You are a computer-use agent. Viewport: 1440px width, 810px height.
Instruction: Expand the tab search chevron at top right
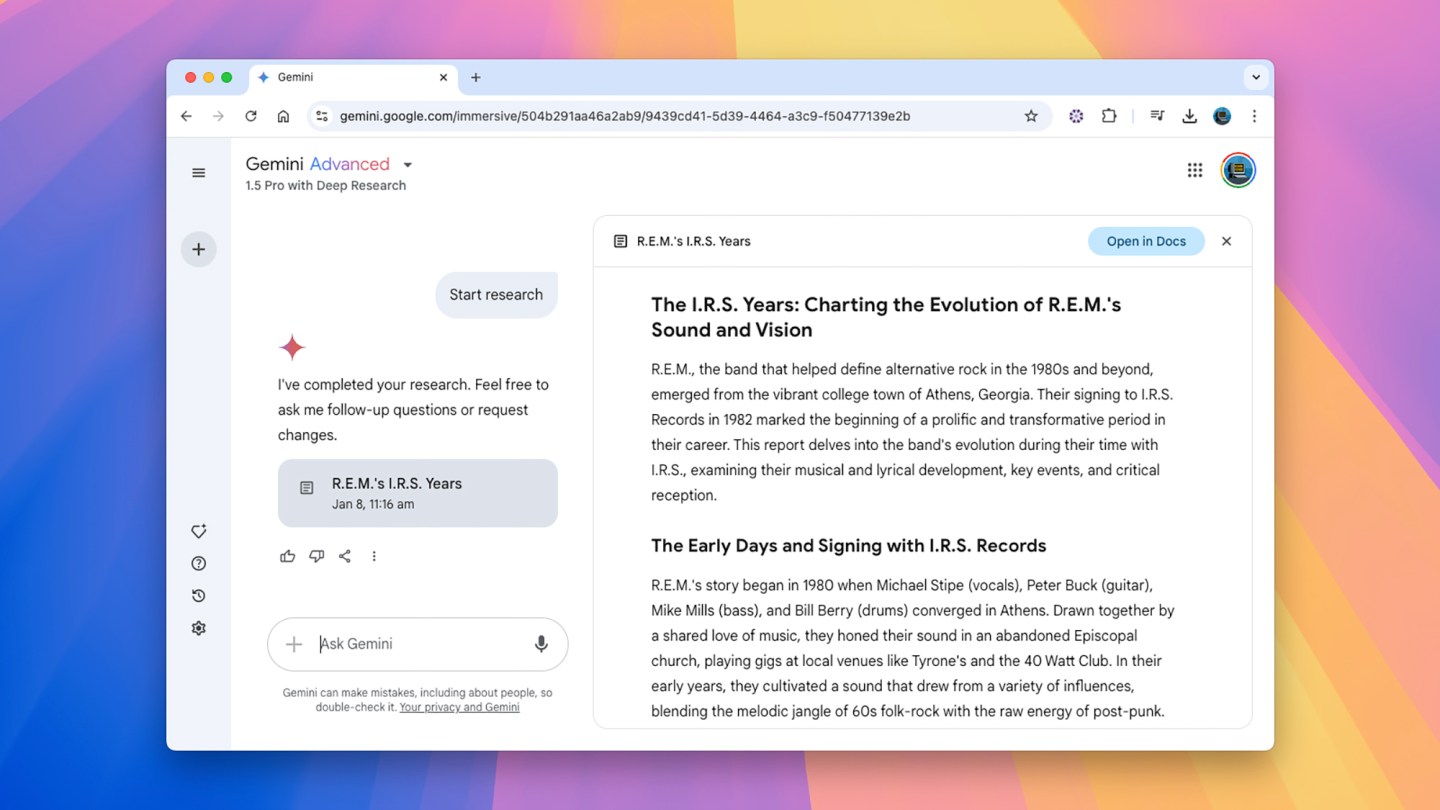(1256, 77)
